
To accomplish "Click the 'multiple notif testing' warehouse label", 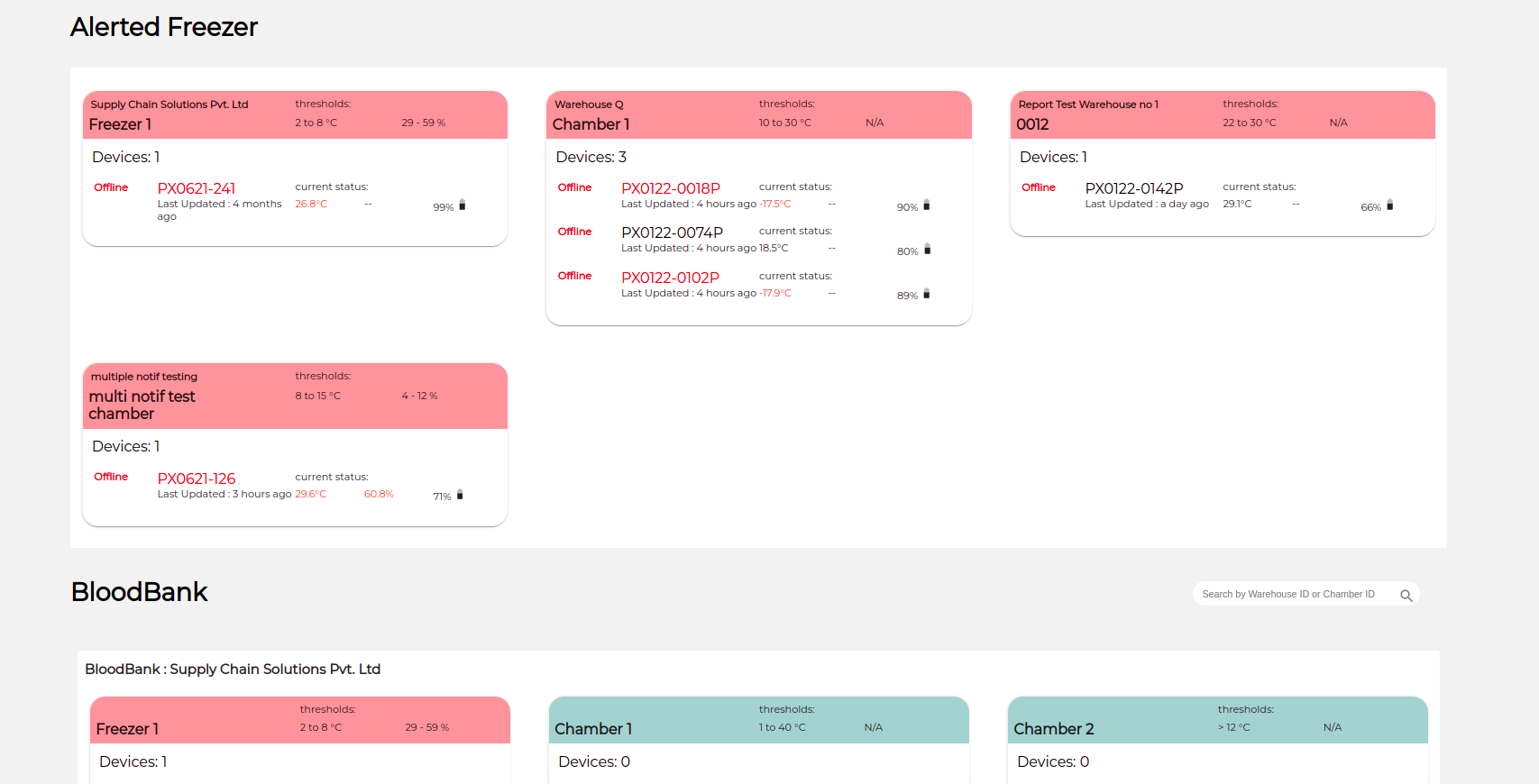I will coord(144,377).
